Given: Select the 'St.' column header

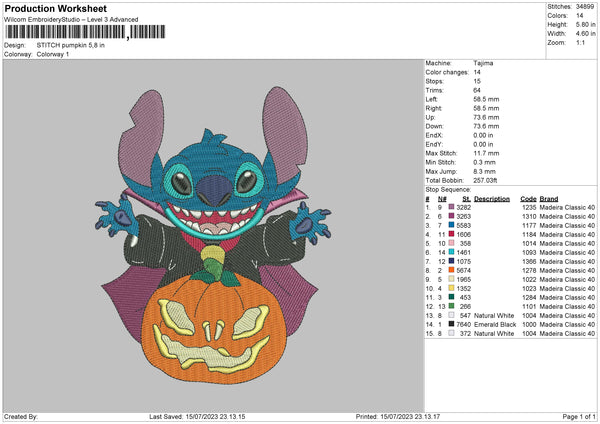Looking at the screenshot, I should point(466,199).
